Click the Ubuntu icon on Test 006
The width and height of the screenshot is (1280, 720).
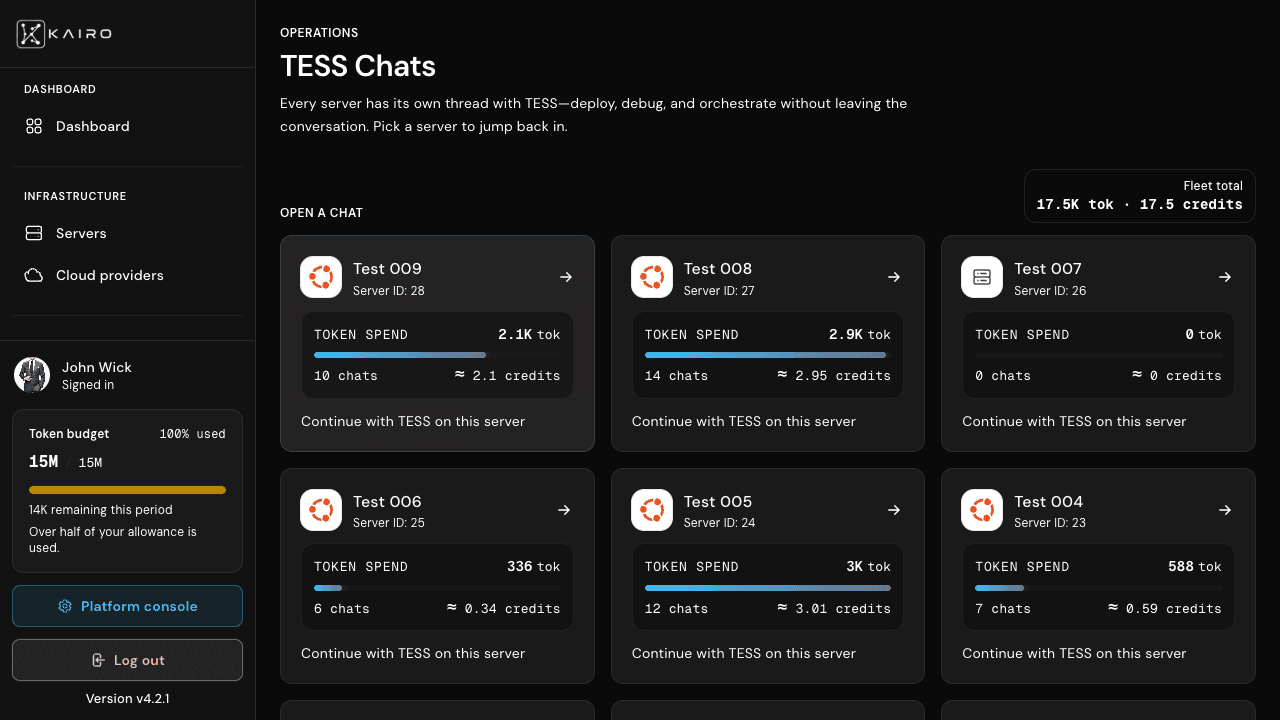(x=321, y=510)
